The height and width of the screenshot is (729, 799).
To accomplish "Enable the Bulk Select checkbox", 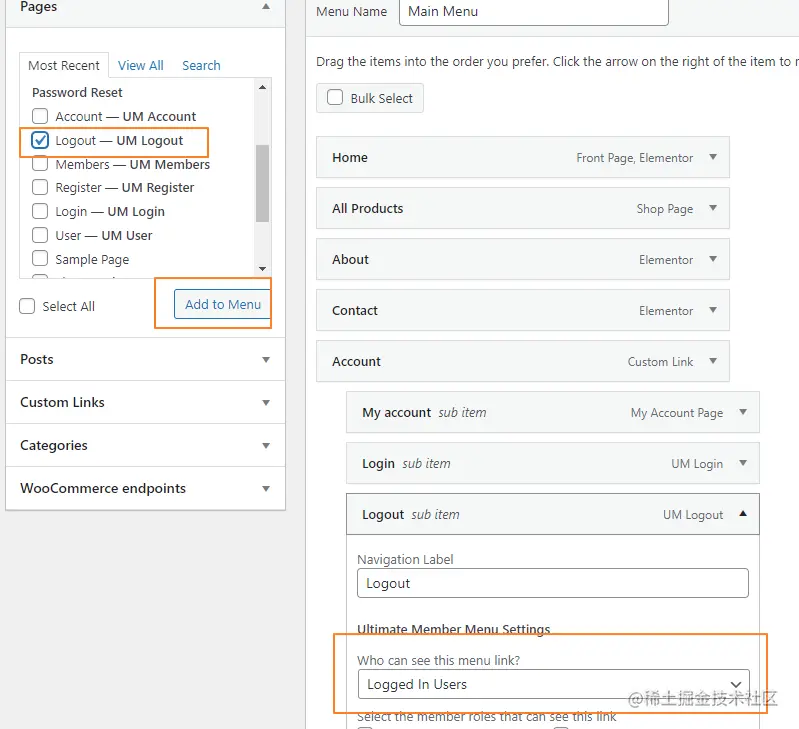I will [335, 98].
